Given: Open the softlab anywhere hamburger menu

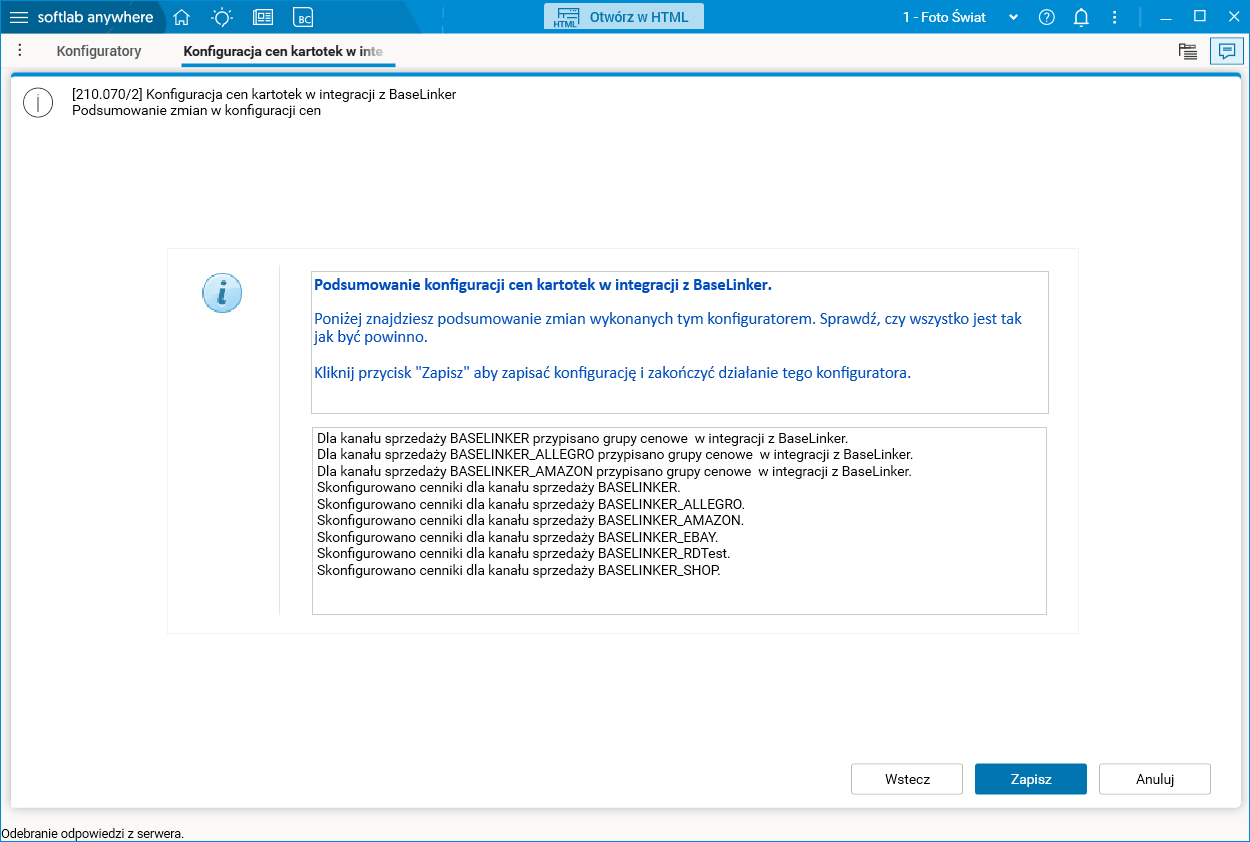Looking at the screenshot, I should pos(19,17).
